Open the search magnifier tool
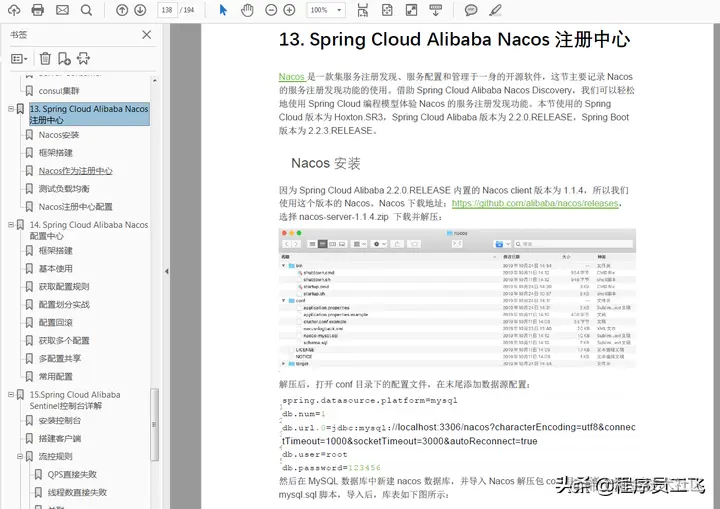The height and width of the screenshot is (509, 720). [x=86, y=10]
